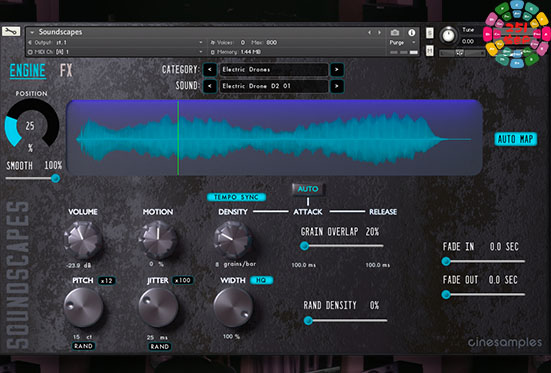Click the upper S solo button in header
551x373 pixels.
[x=429, y=33]
